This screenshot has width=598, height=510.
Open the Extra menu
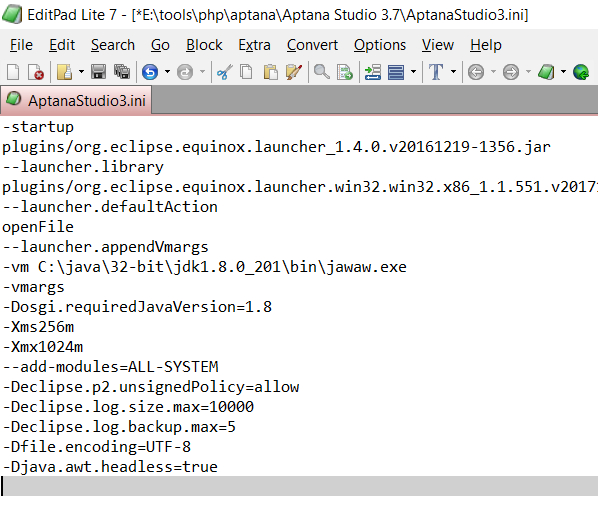(254, 45)
